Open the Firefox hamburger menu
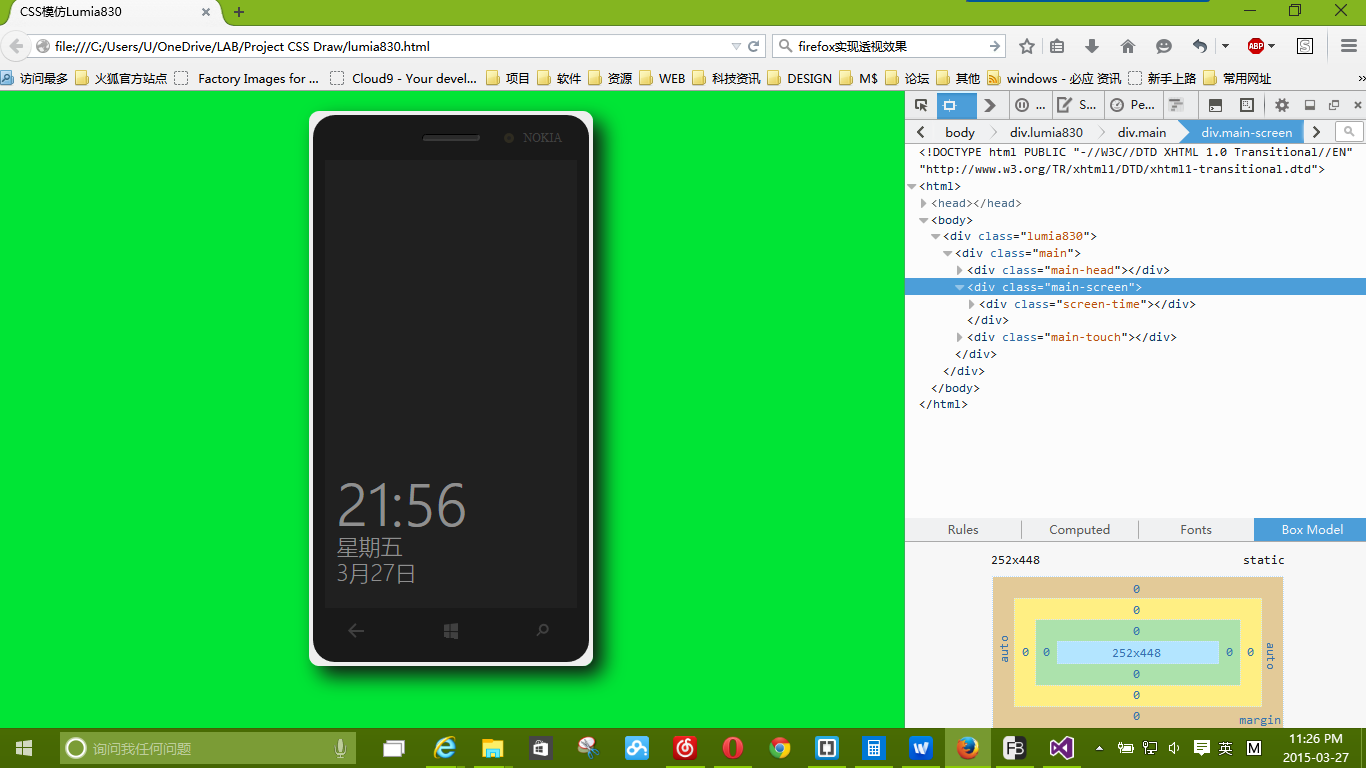 [x=1348, y=46]
